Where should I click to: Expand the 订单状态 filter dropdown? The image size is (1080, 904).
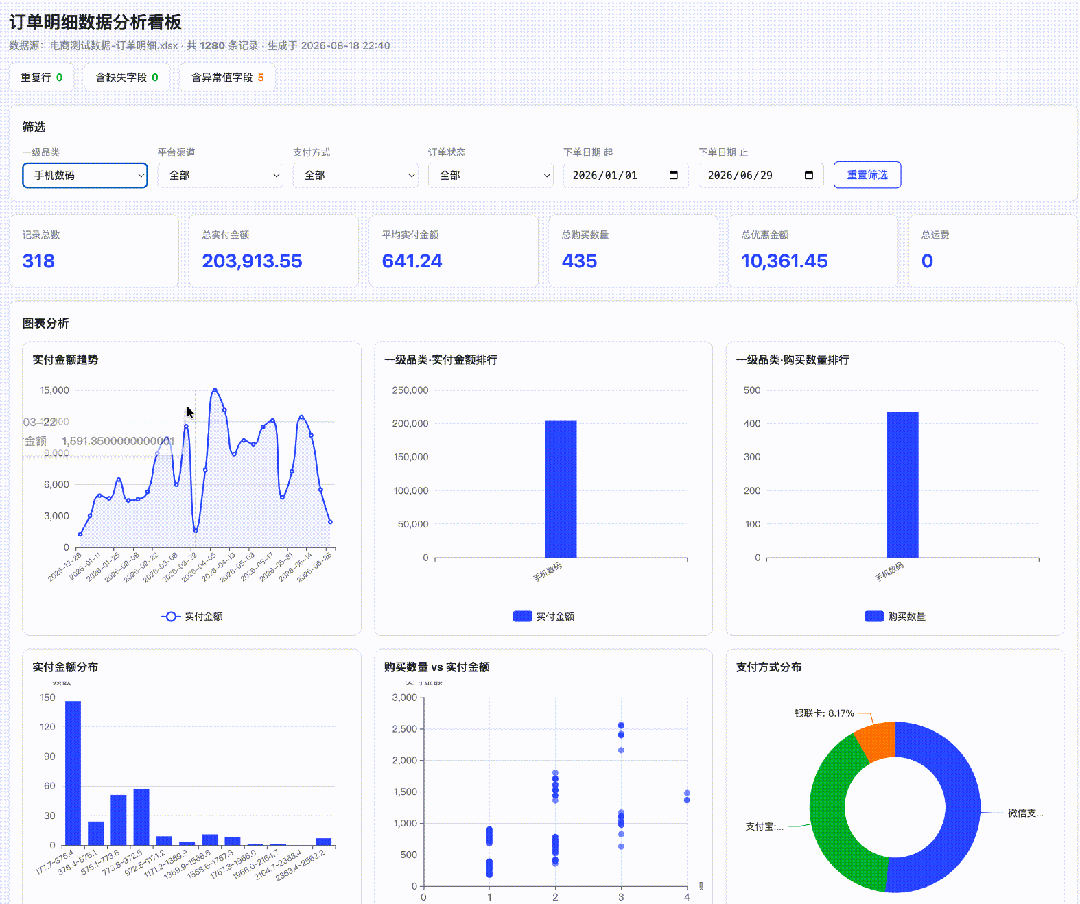click(490, 175)
